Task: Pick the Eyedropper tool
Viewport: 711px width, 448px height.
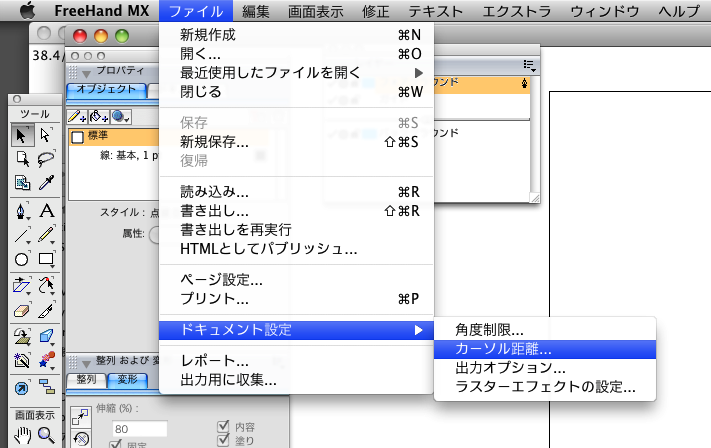Action: [x=45, y=183]
